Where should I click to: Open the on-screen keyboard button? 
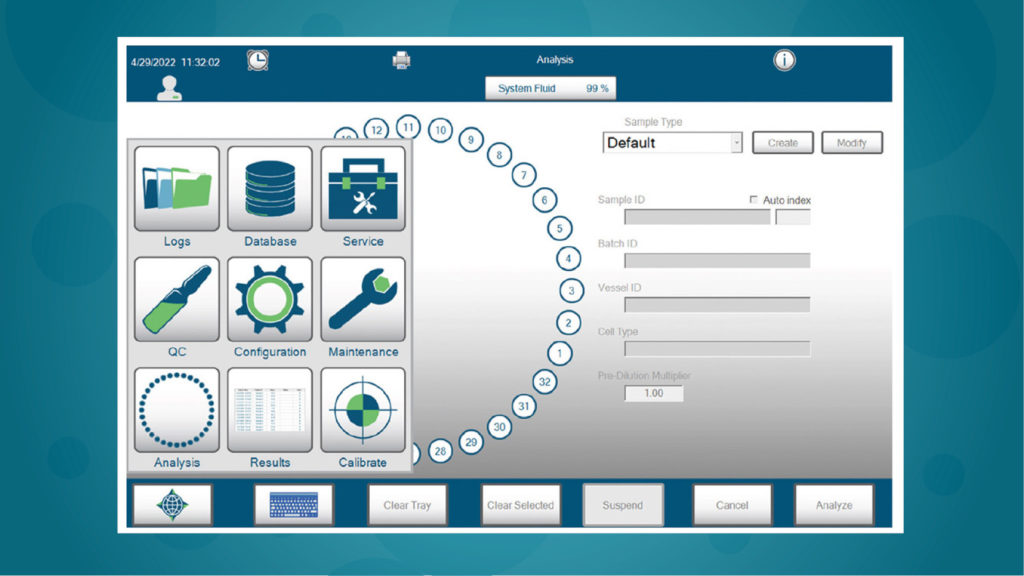(x=293, y=505)
